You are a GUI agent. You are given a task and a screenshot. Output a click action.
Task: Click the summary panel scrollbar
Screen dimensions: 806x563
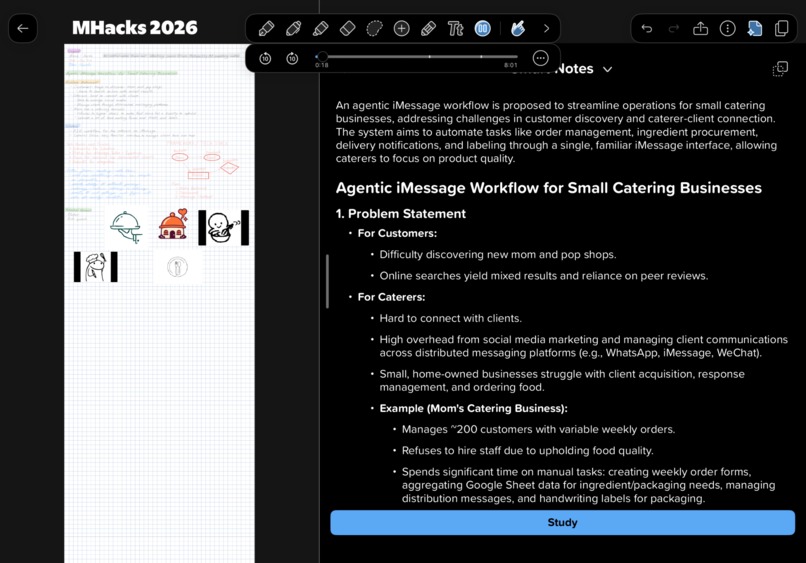click(327, 281)
